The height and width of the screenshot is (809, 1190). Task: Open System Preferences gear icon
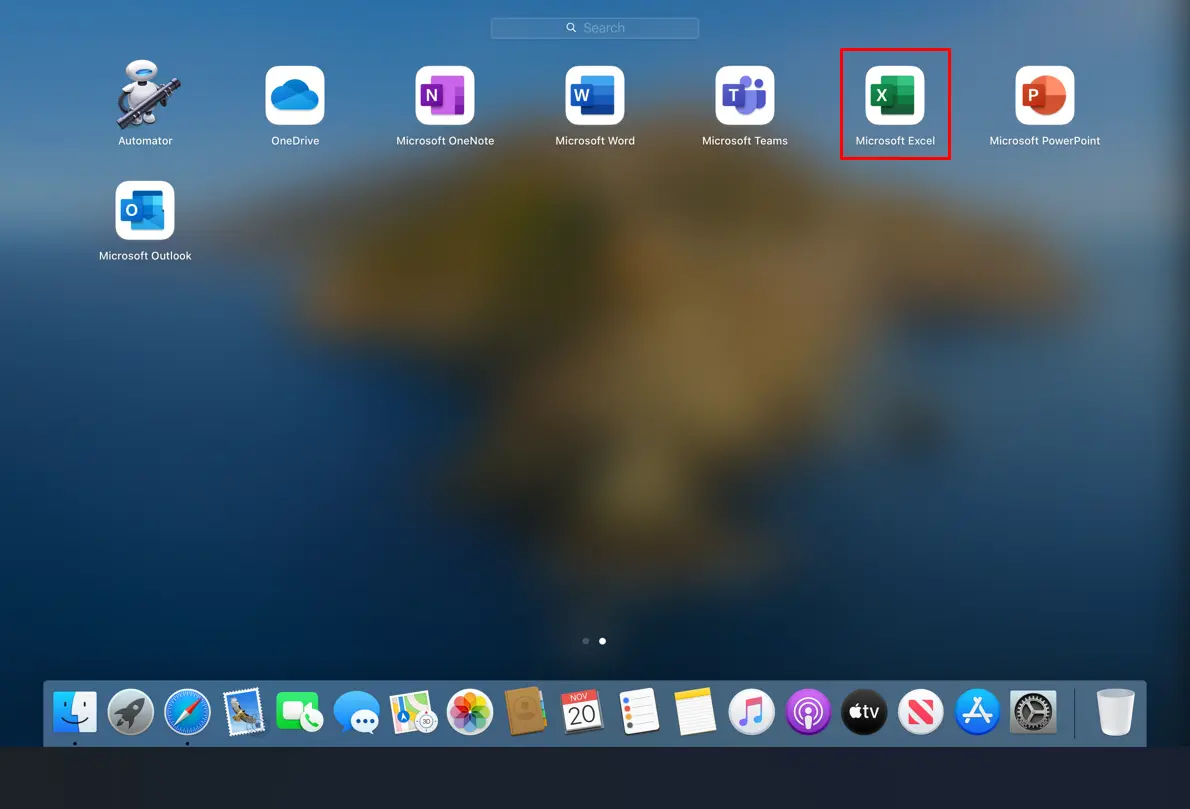1033,712
